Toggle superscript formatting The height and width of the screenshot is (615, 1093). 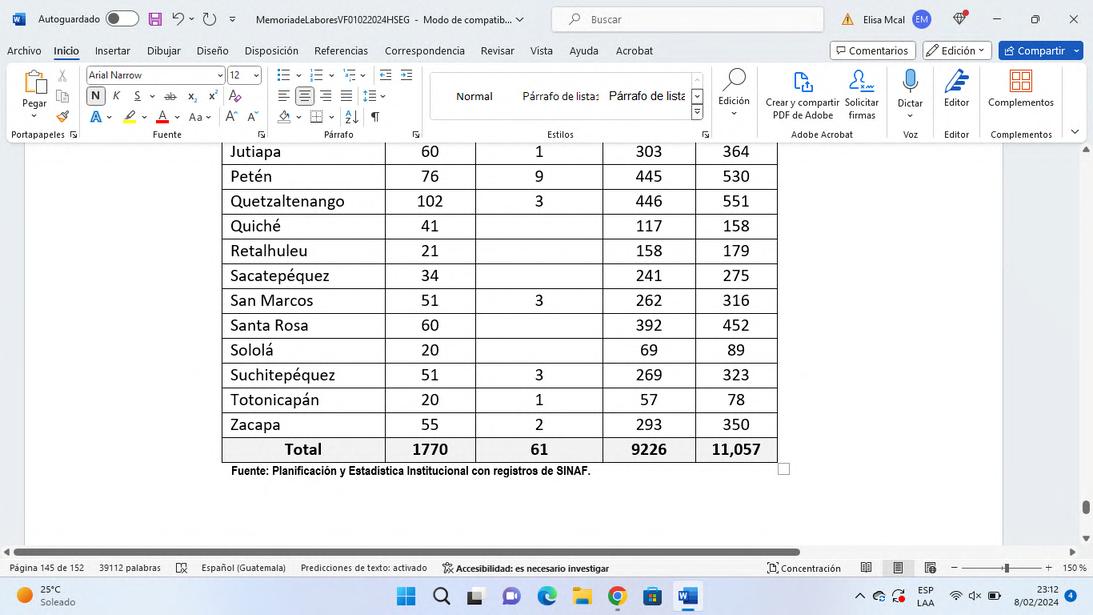[213, 96]
